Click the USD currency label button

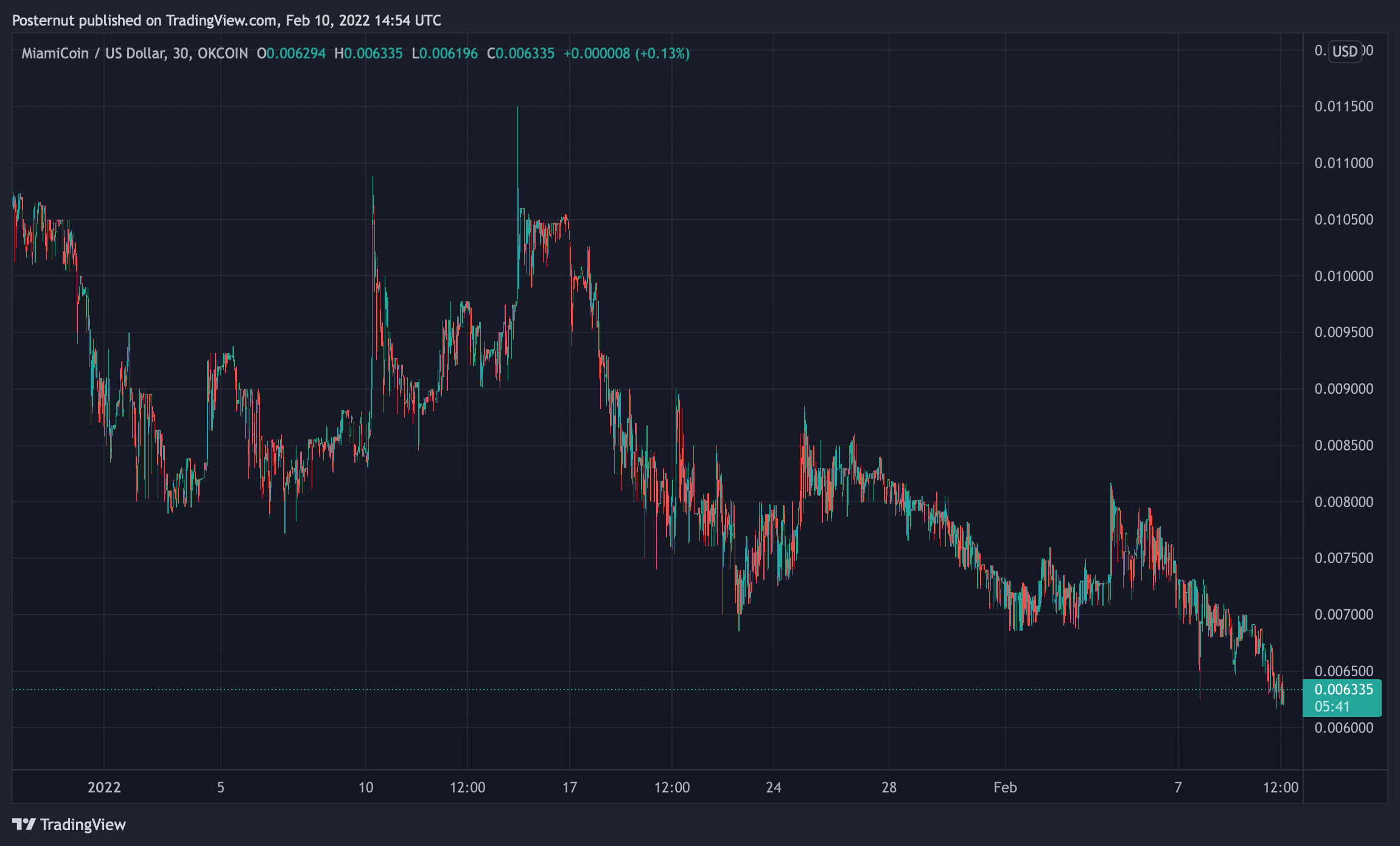tap(1345, 51)
